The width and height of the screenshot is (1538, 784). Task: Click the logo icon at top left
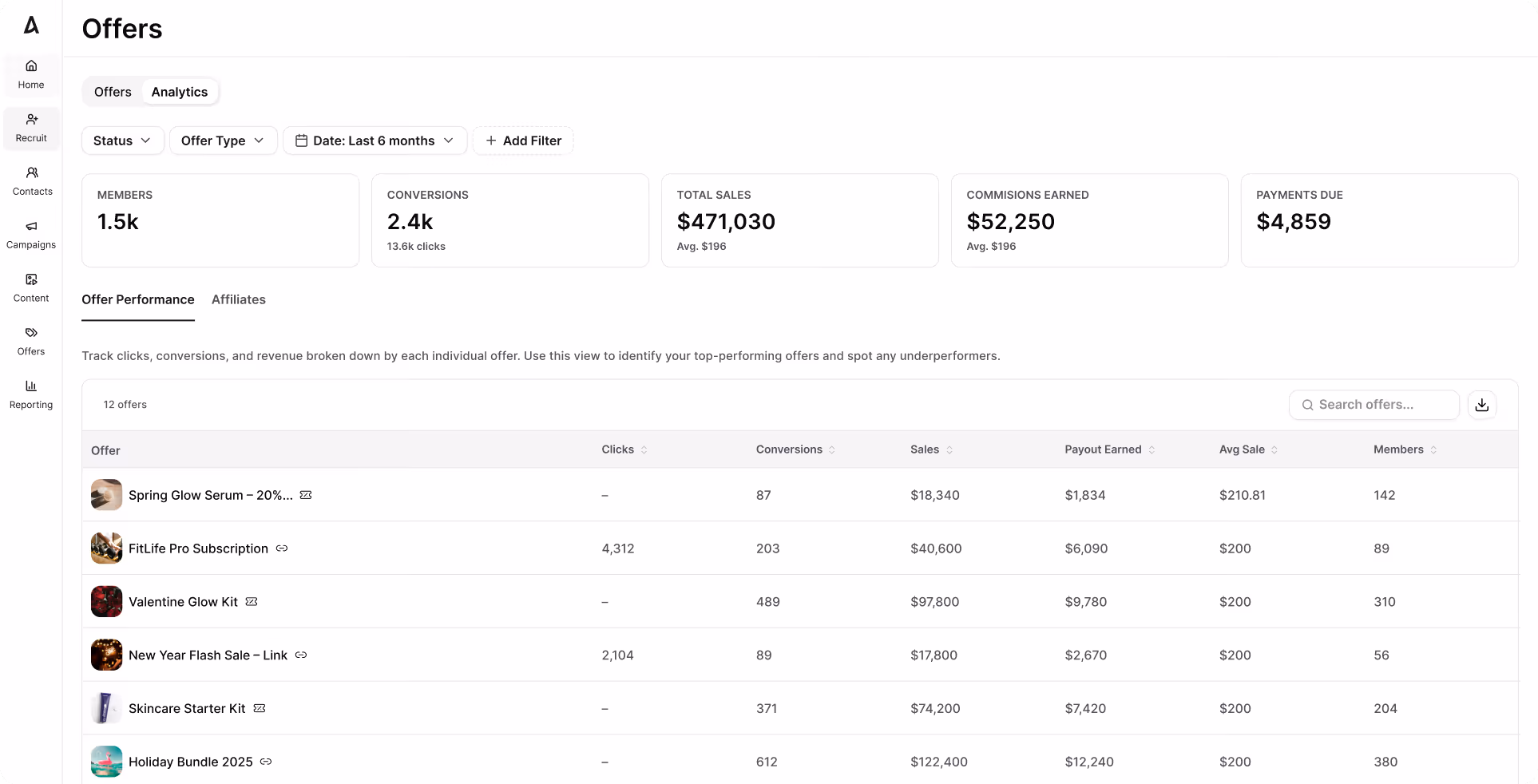(x=31, y=26)
